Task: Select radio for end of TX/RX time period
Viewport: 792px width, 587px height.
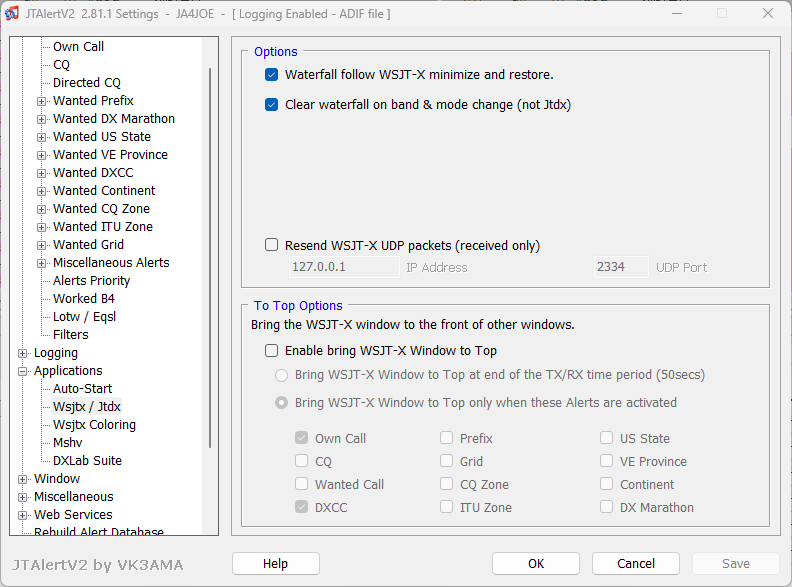Action: coord(281,375)
